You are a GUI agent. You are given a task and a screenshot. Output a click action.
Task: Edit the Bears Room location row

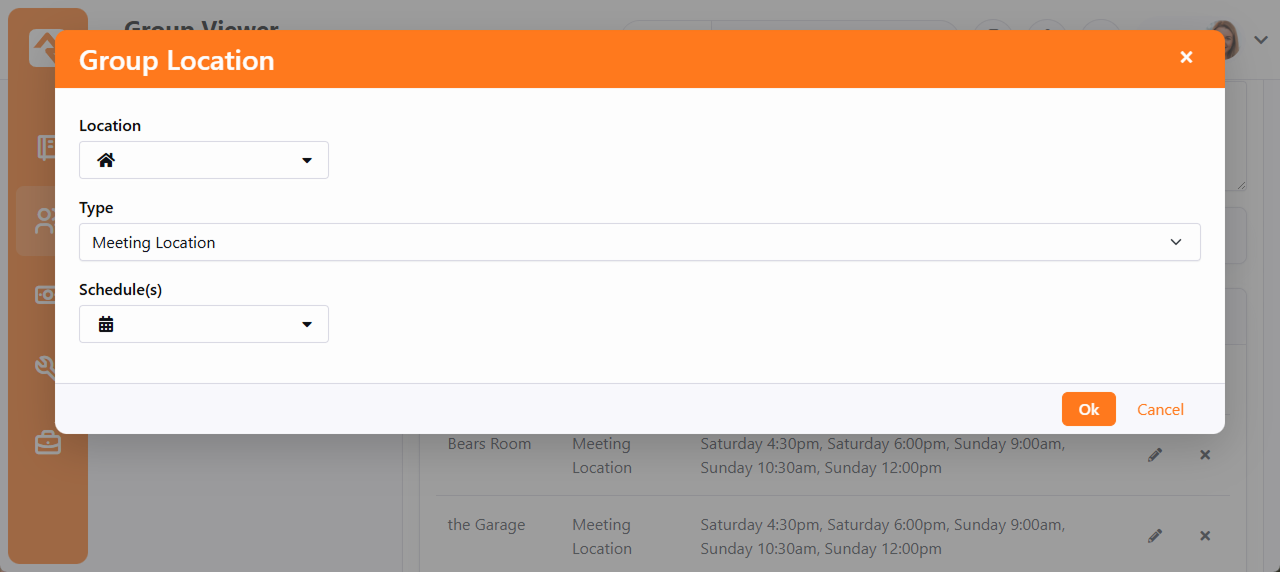[x=1155, y=455]
